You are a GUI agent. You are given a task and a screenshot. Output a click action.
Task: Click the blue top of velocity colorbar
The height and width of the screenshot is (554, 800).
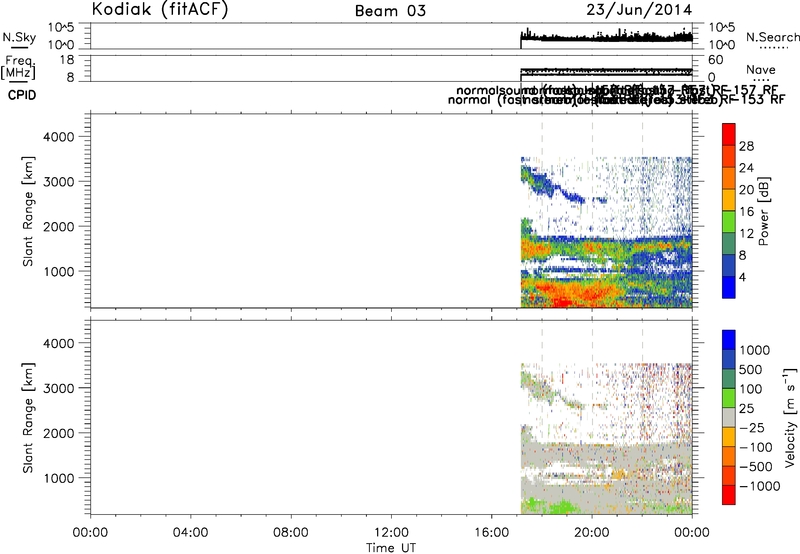coord(729,340)
